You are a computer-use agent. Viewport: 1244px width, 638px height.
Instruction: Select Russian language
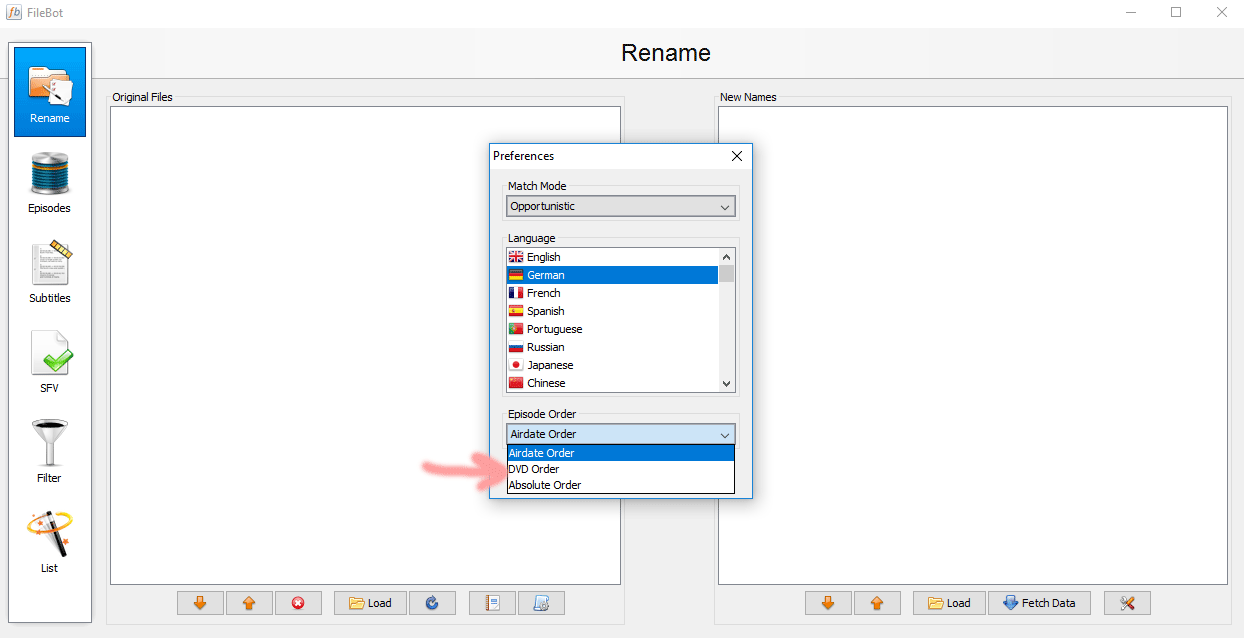click(x=612, y=347)
